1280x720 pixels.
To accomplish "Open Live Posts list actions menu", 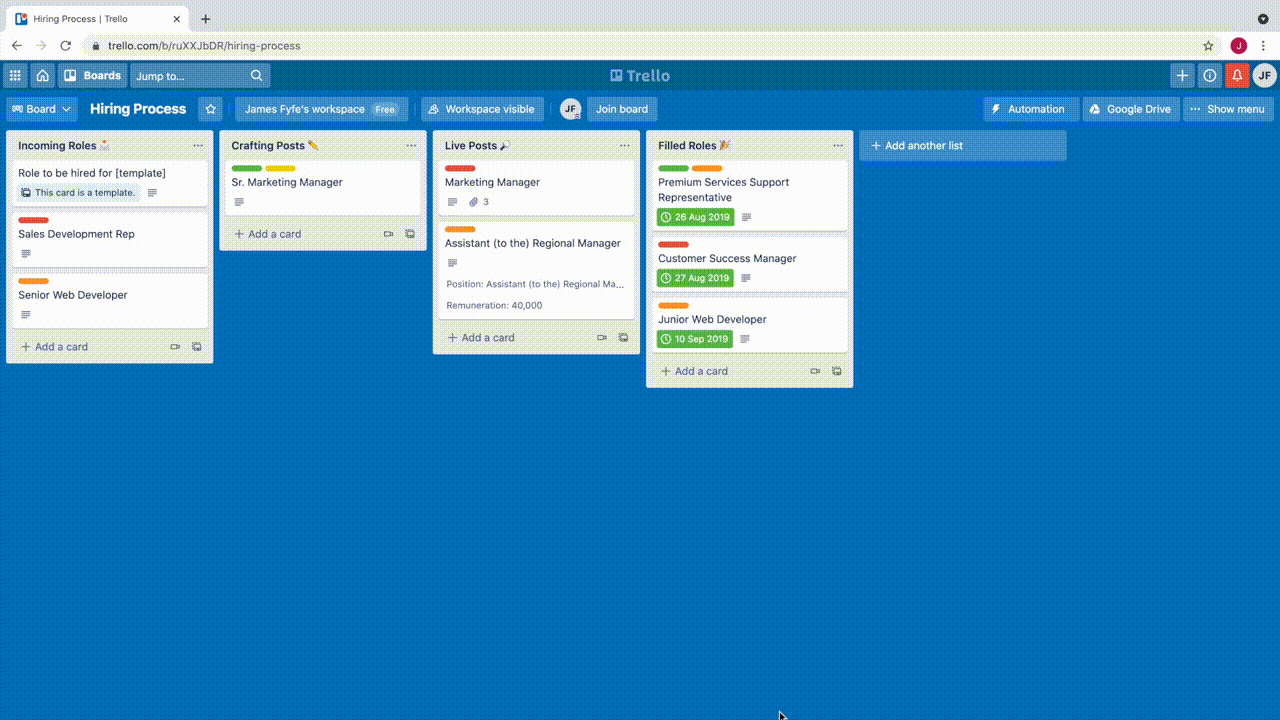I will (625, 146).
